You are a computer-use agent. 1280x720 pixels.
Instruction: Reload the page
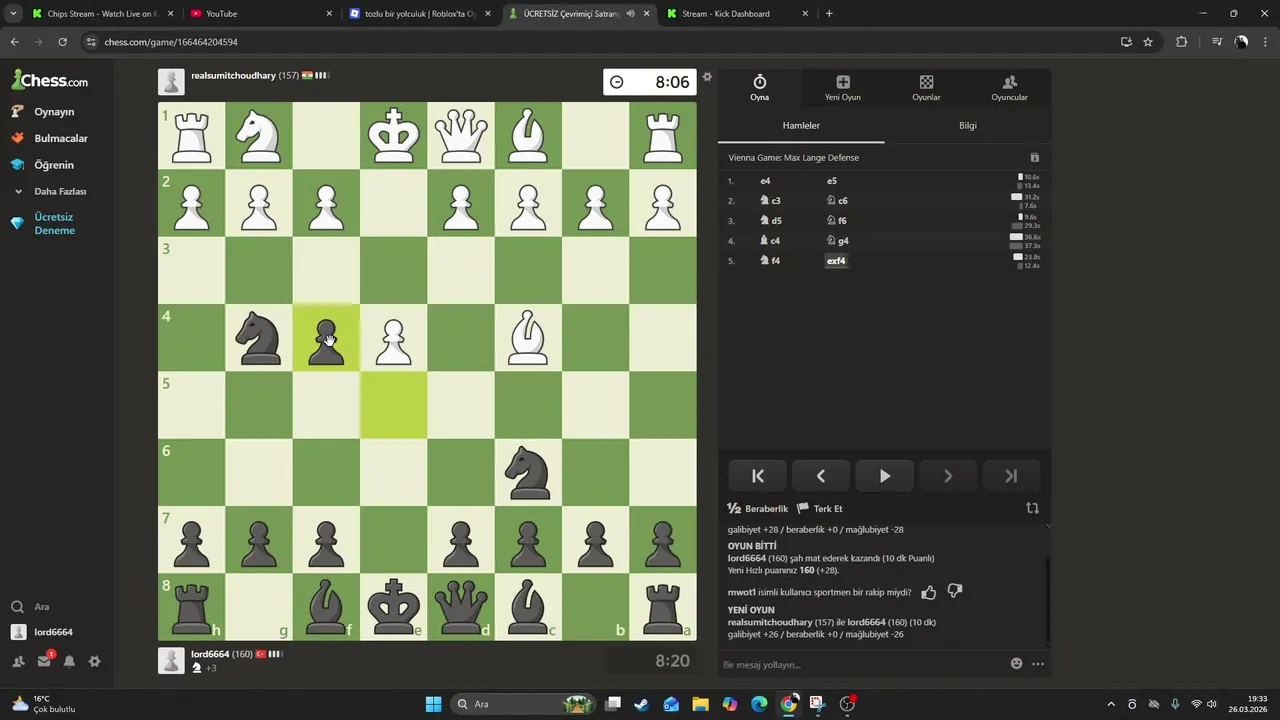pos(62,42)
